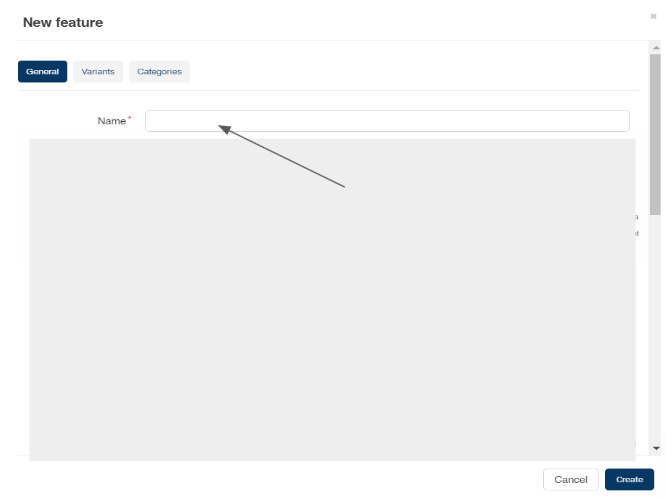Click the scrollbar track below the thumb
Screen dimensions: 667x500
[x=655, y=330]
